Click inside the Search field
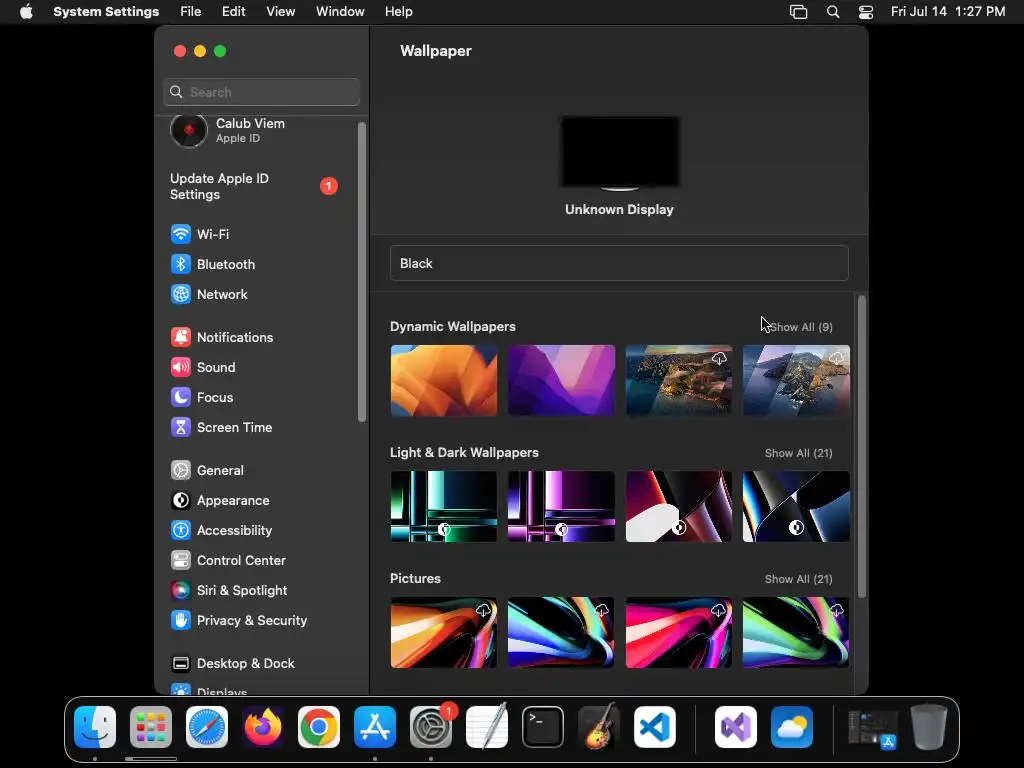Viewport: 1024px width, 768px height. coord(261,92)
